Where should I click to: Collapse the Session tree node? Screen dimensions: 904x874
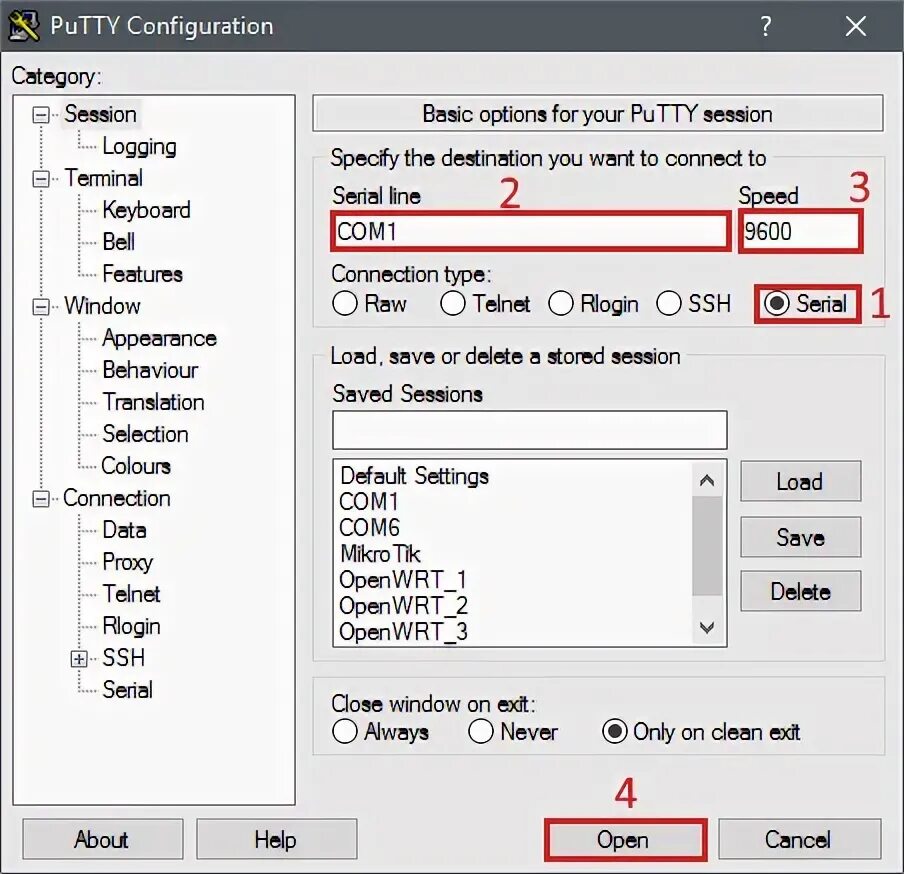pyautogui.click(x=40, y=115)
